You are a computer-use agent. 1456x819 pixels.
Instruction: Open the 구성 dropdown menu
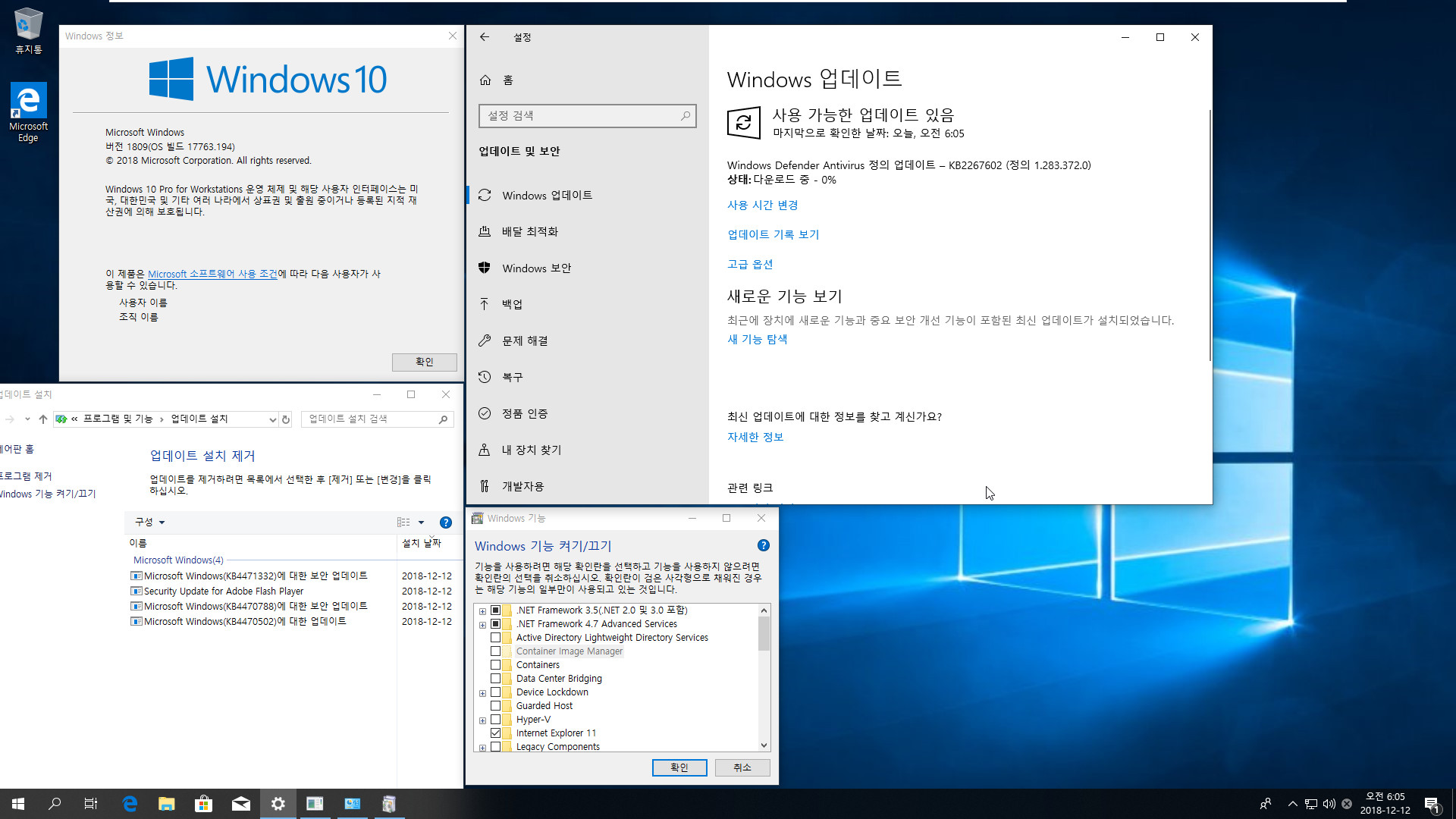point(149,522)
